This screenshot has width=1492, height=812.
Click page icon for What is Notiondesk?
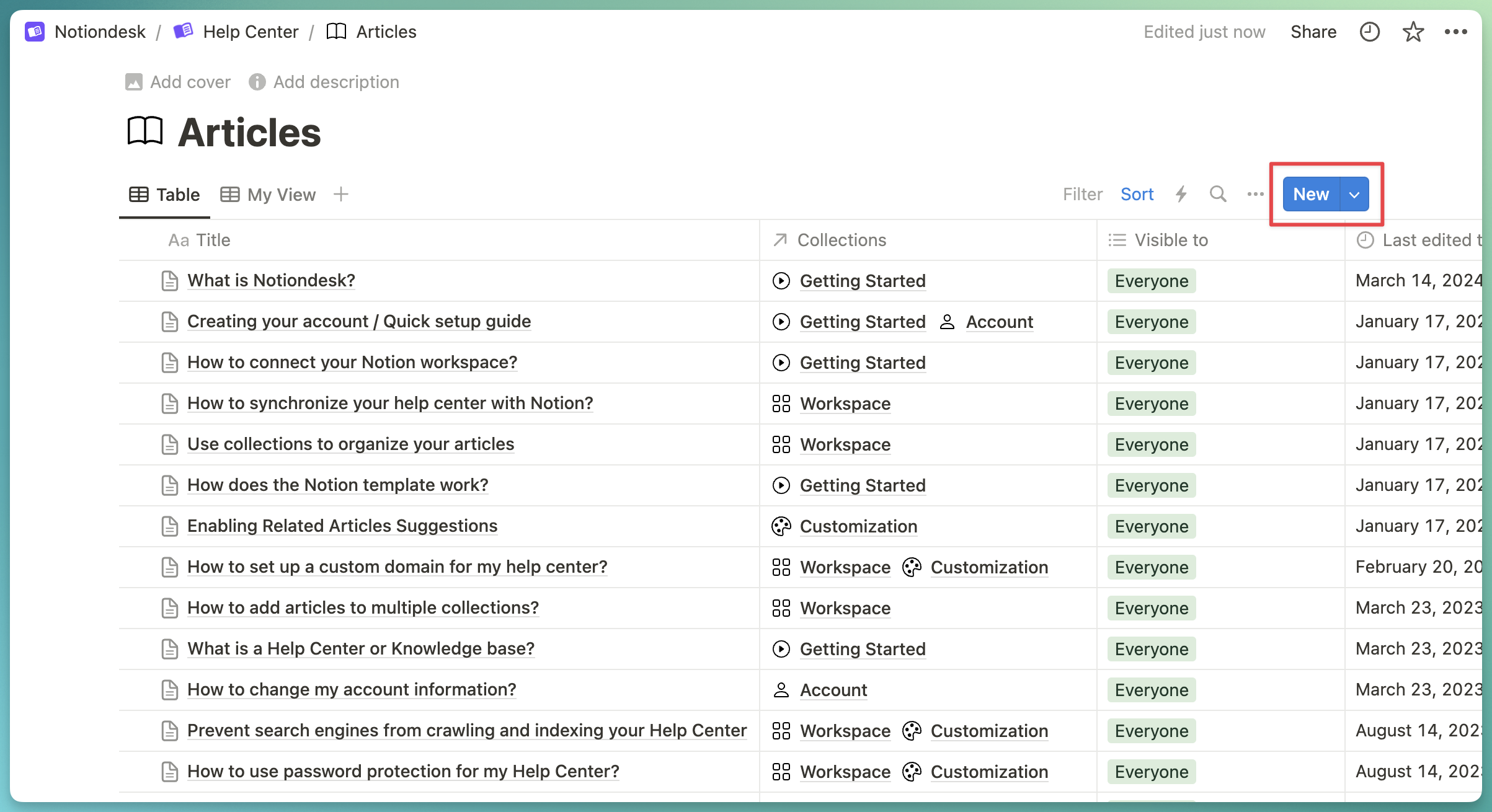[x=169, y=281]
